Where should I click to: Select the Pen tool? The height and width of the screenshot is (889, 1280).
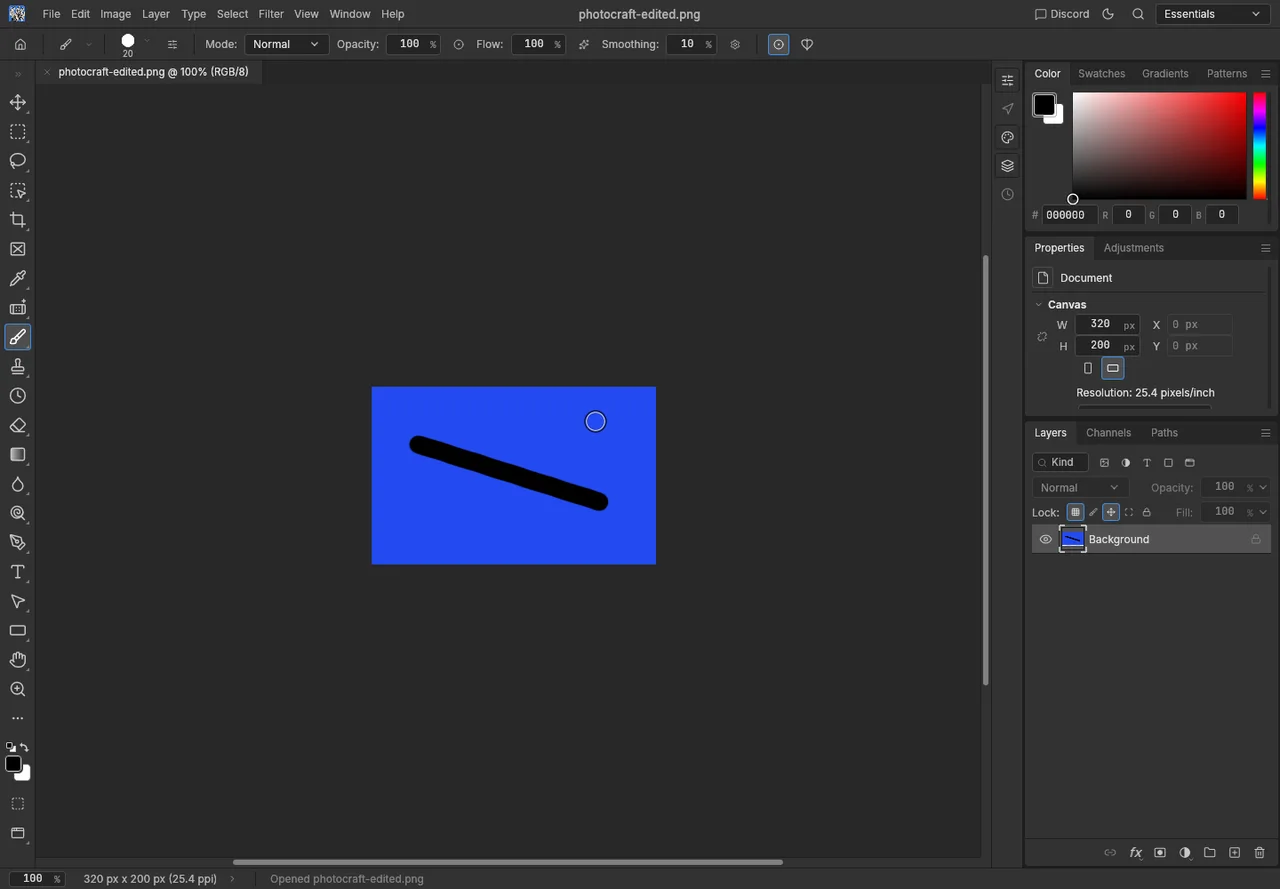coord(18,543)
